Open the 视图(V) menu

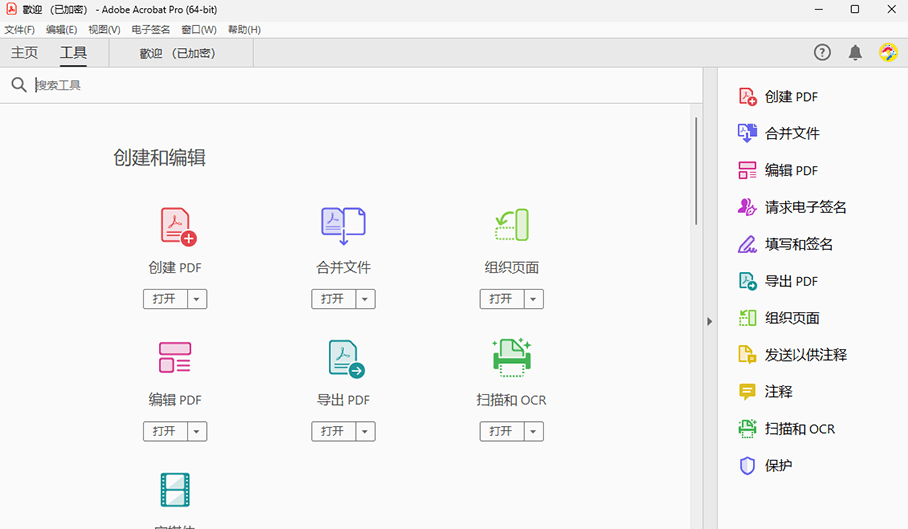click(104, 30)
